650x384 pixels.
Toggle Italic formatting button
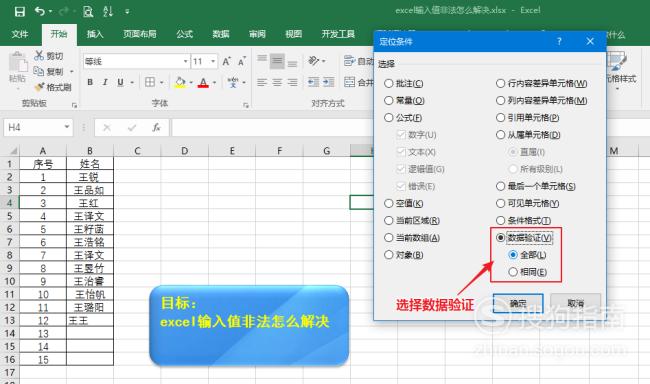(105, 83)
